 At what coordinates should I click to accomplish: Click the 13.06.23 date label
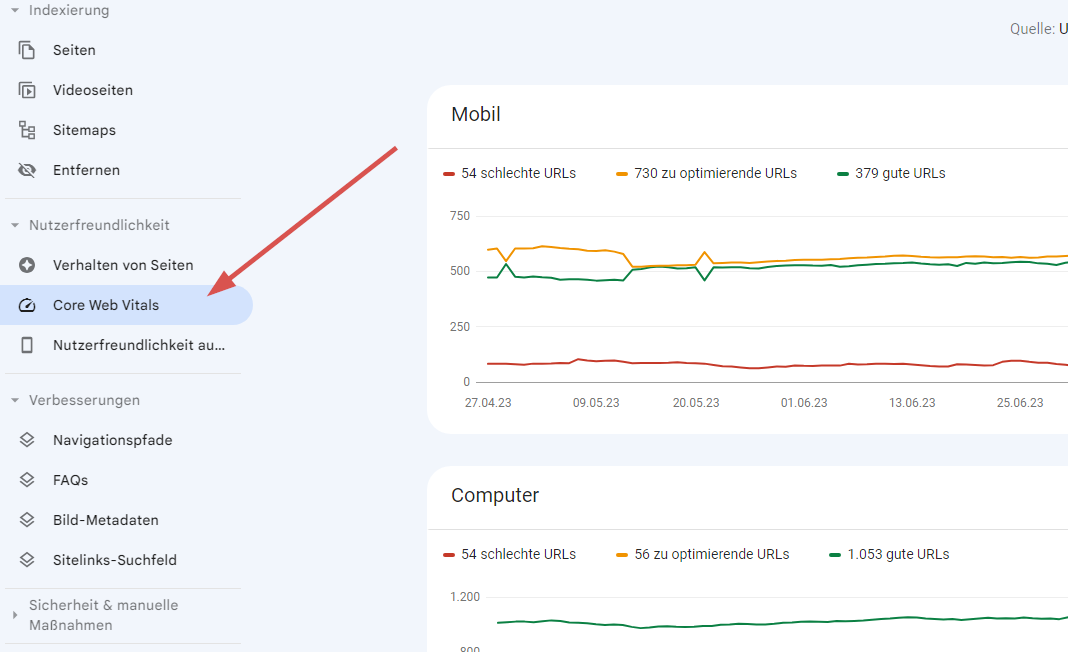[x=912, y=403]
